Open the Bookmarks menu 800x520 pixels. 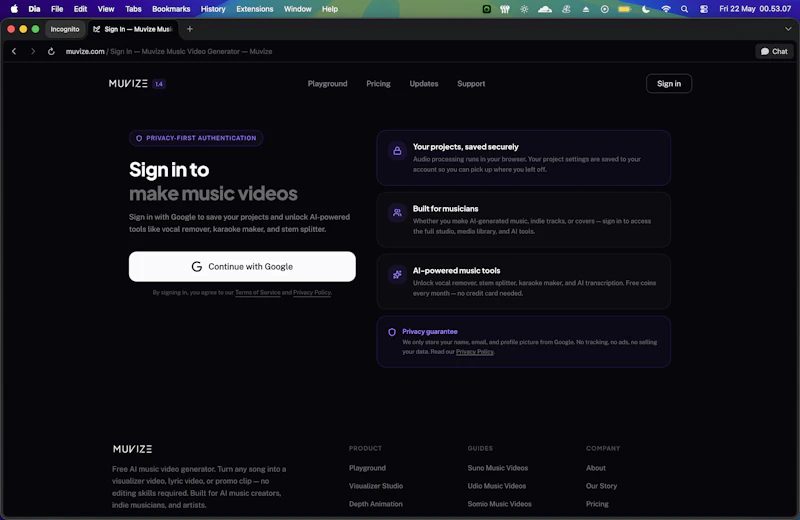point(171,9)
